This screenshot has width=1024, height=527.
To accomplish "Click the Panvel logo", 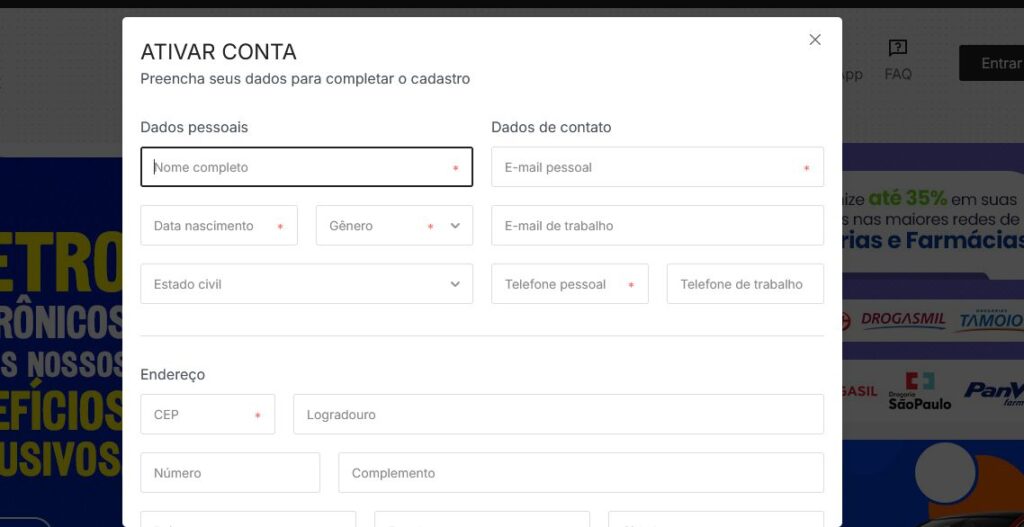I will coord(994,392).
